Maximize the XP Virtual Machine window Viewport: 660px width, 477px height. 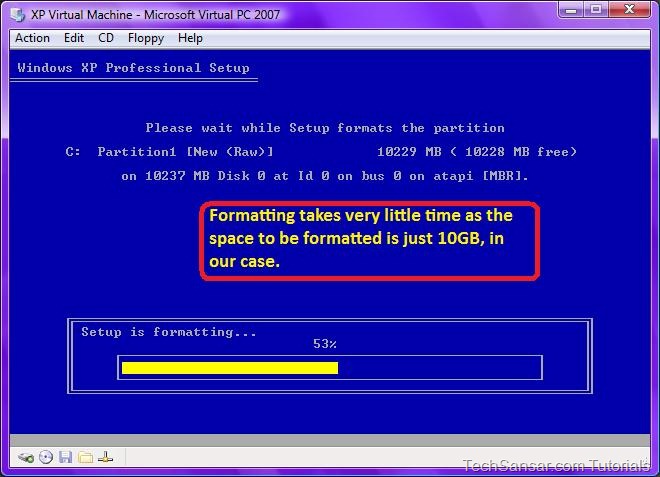point(596,9)
